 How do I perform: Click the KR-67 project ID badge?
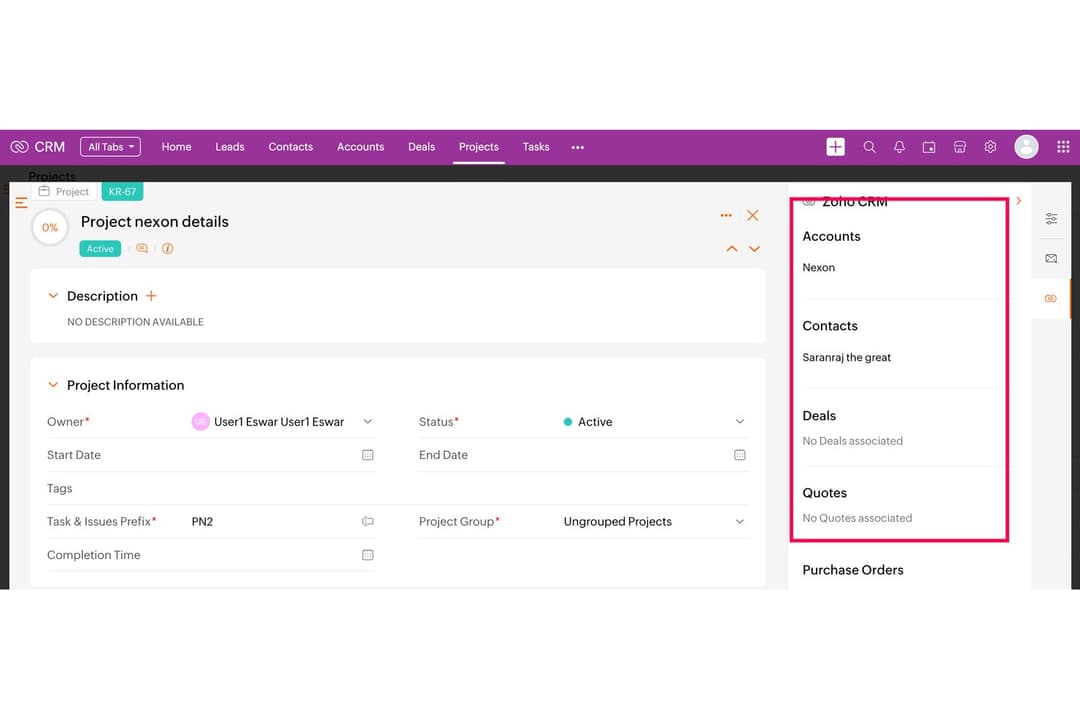click(122, 192)
